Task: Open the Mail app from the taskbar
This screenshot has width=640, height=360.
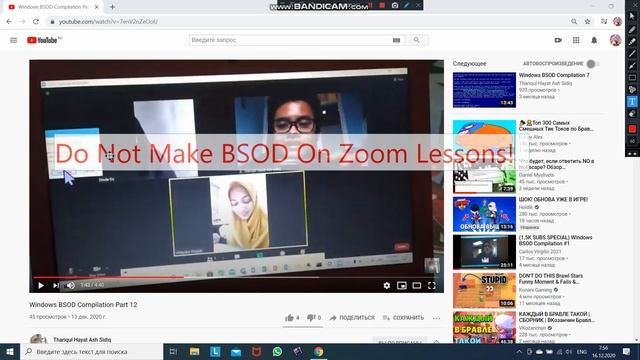Action: click(x=236, y=351)
